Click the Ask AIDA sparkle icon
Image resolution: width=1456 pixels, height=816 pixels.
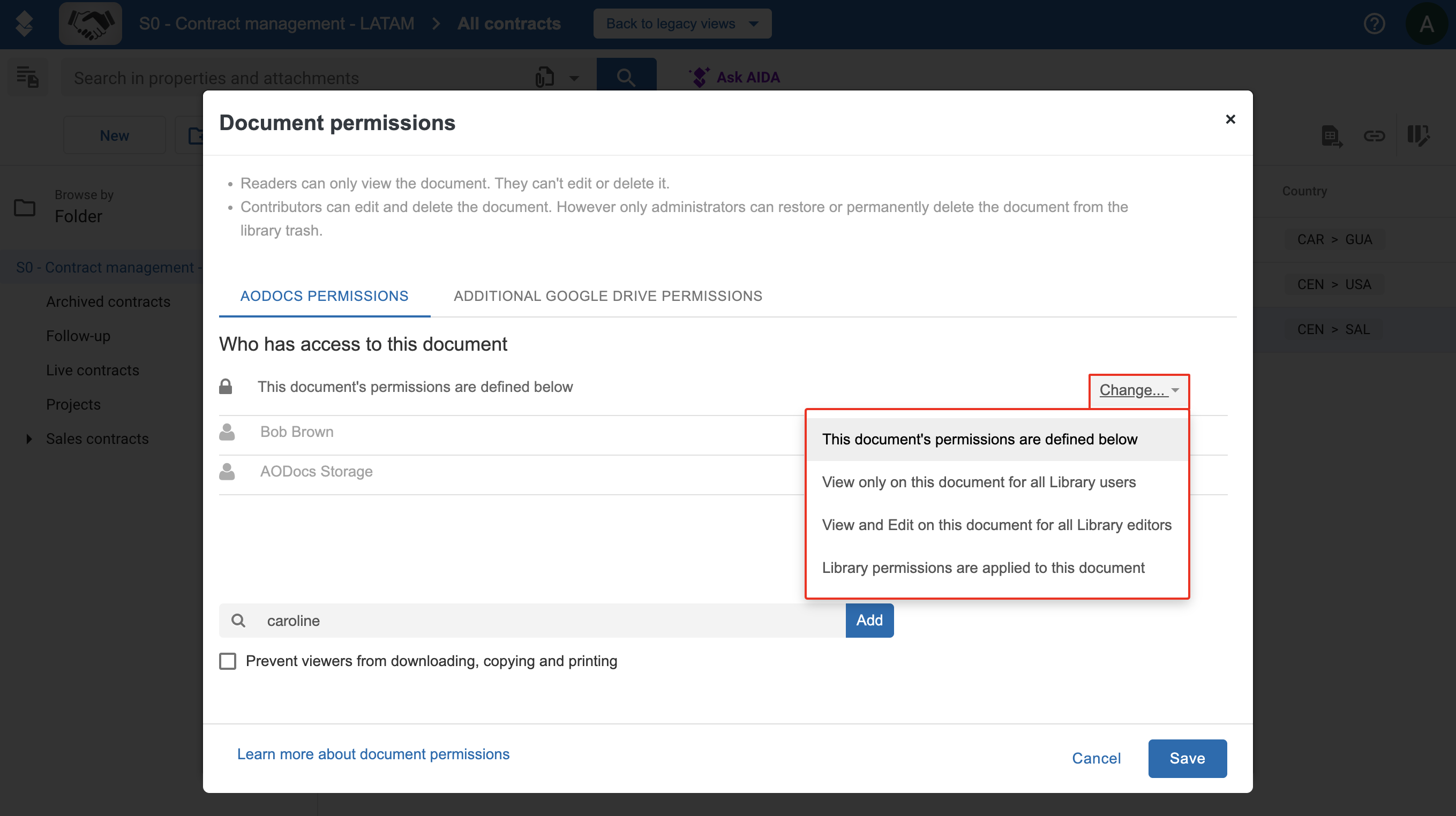point(700,77)
